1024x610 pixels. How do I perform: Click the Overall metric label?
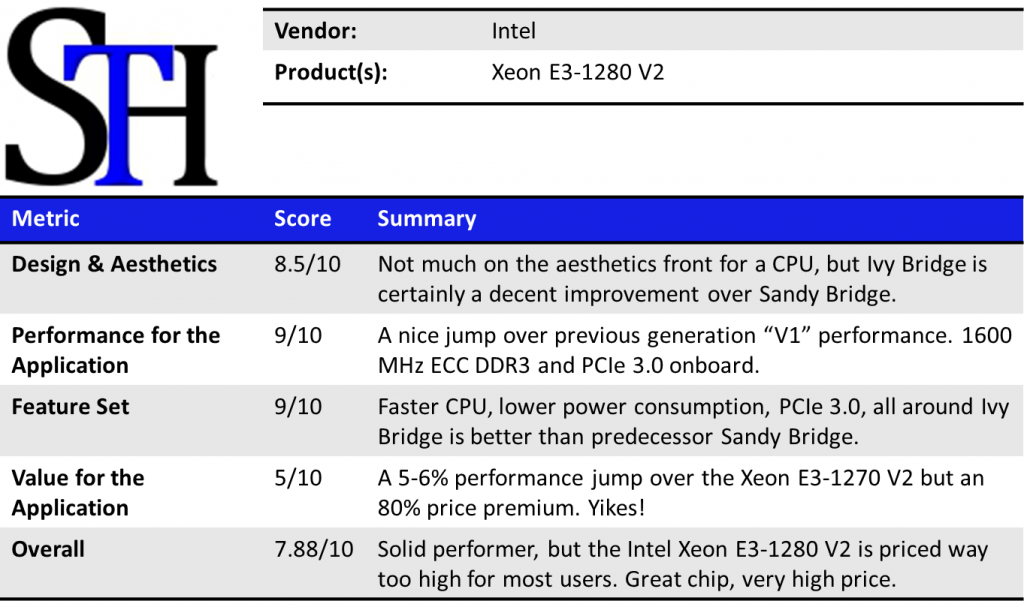pos(48,549)
